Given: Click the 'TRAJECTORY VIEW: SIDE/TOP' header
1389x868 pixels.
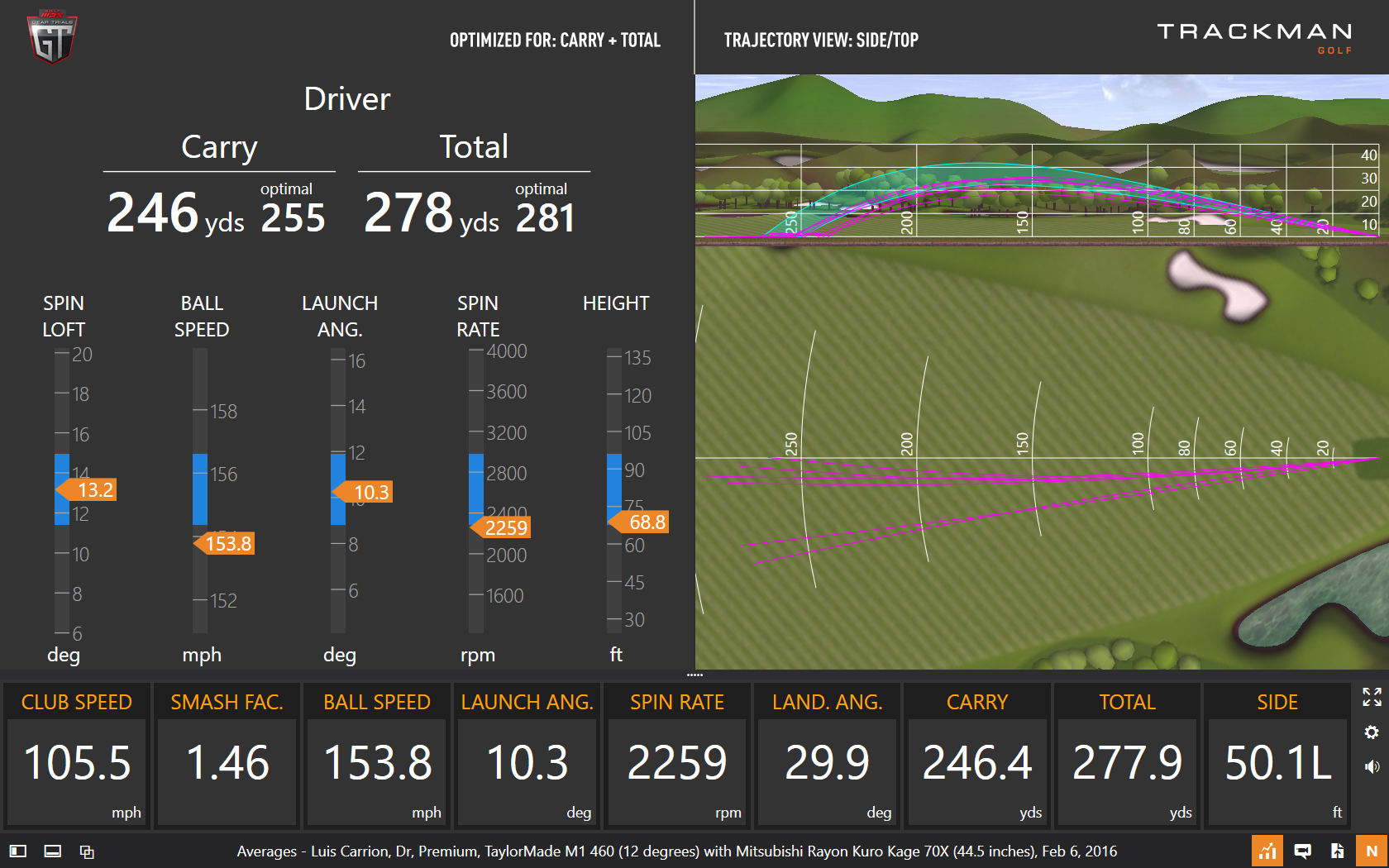Looking at the screenshot, I should point(821,40).
